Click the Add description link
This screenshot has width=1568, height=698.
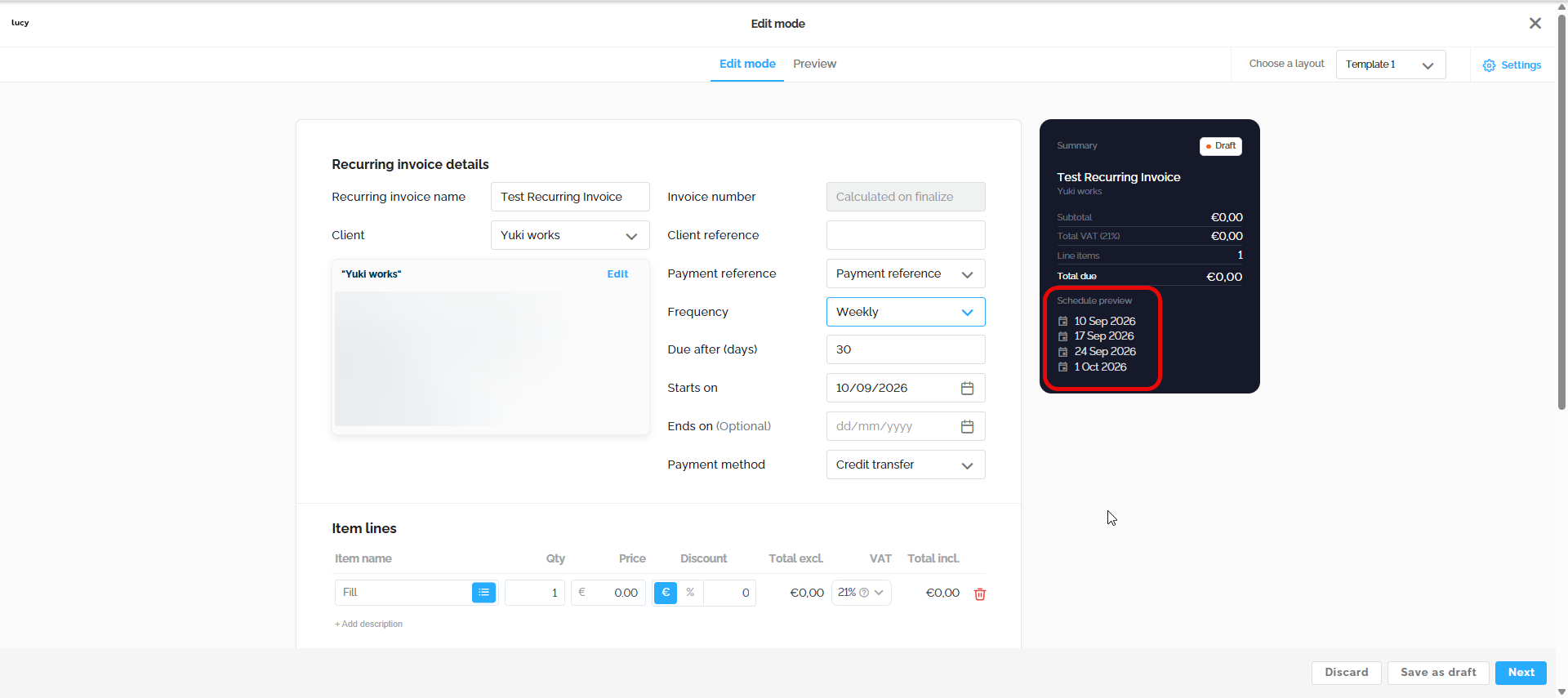[368, 624]
